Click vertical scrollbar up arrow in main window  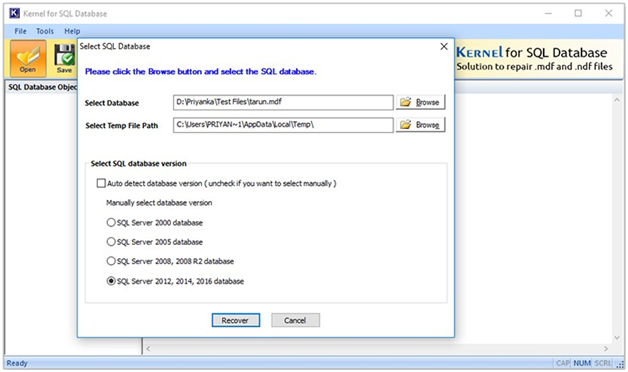point(617,99)
